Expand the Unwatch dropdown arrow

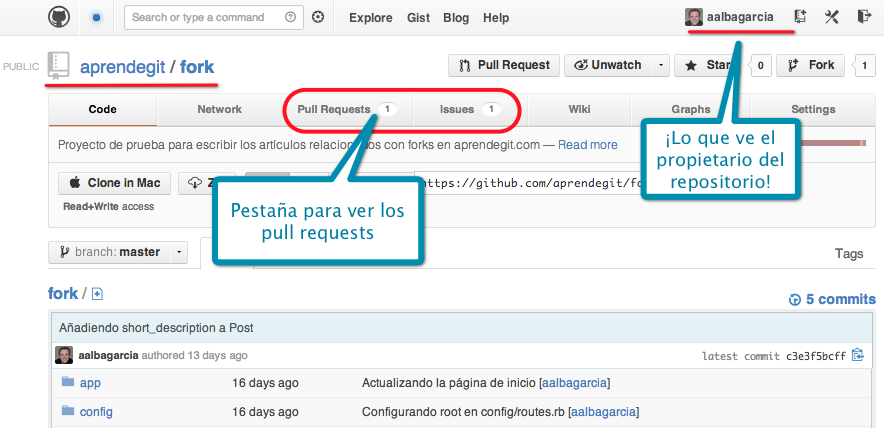tap(661, 65)
